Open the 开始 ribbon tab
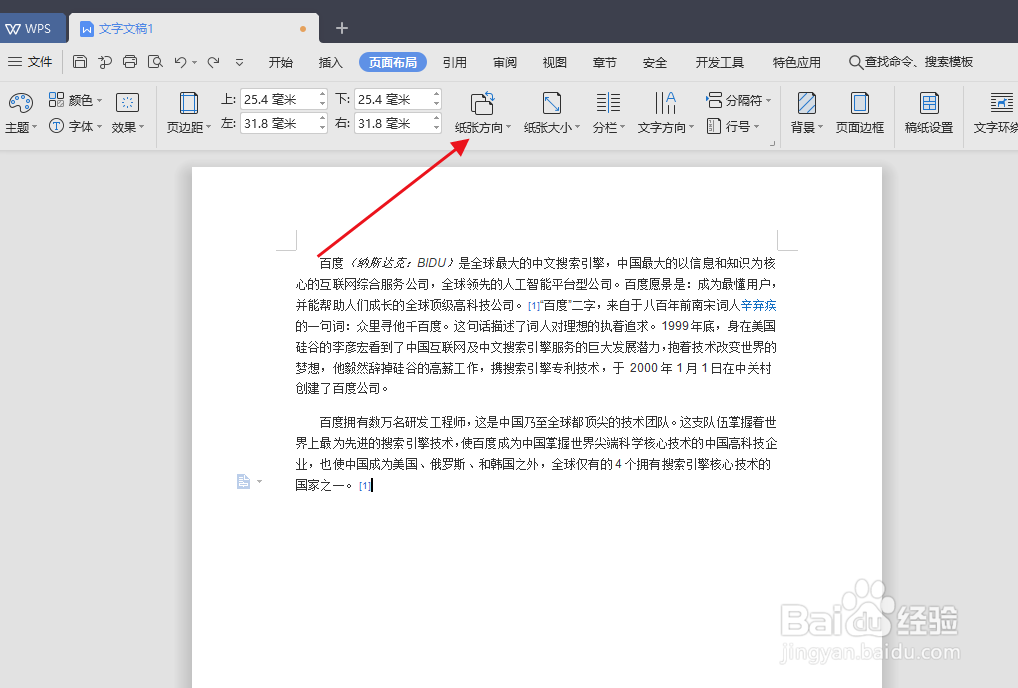The height and width of the screenshot is (688, 1018). (280, 62)
